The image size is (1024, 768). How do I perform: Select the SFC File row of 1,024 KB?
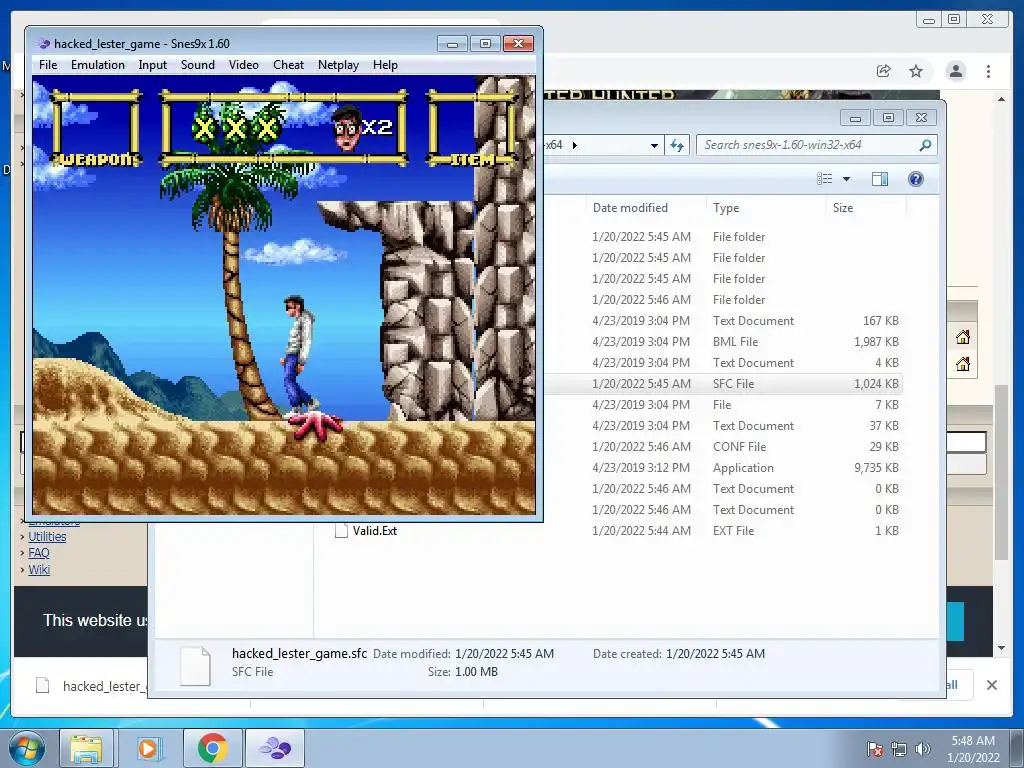724,383
